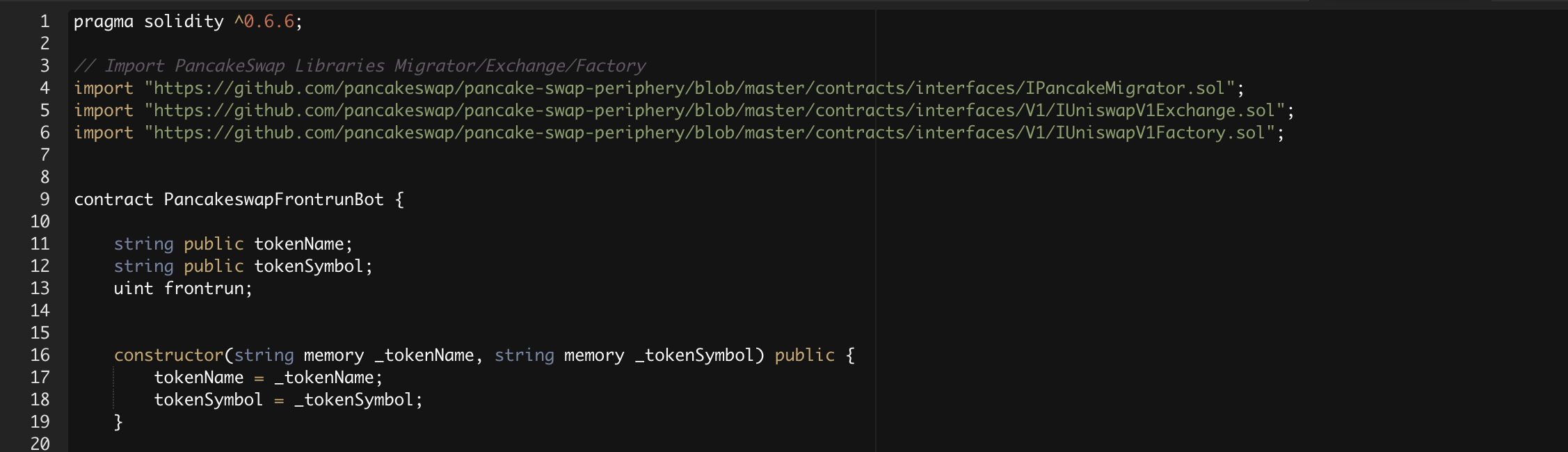Click the Import PancakeSwap Libraries comment
This screenshot has height=452, width=1568.
pyautogui.click(x=360, y=66)
